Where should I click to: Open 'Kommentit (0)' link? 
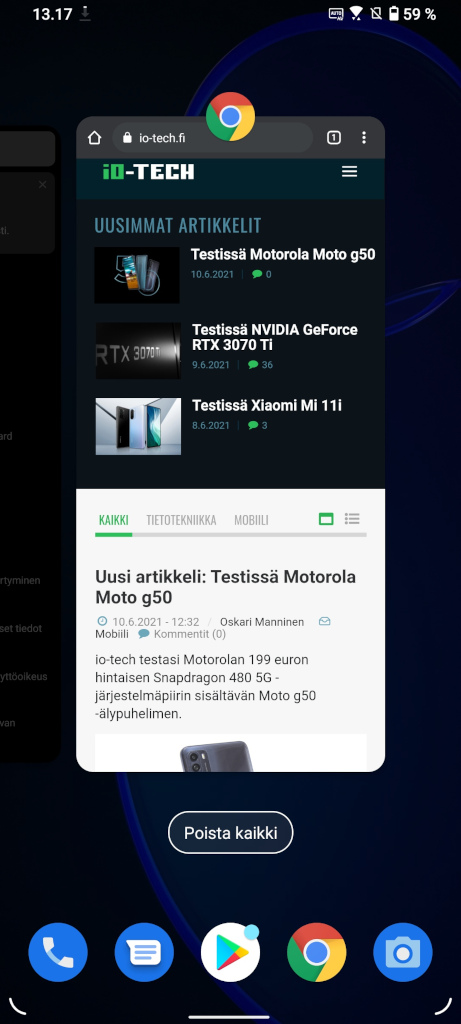190,634
